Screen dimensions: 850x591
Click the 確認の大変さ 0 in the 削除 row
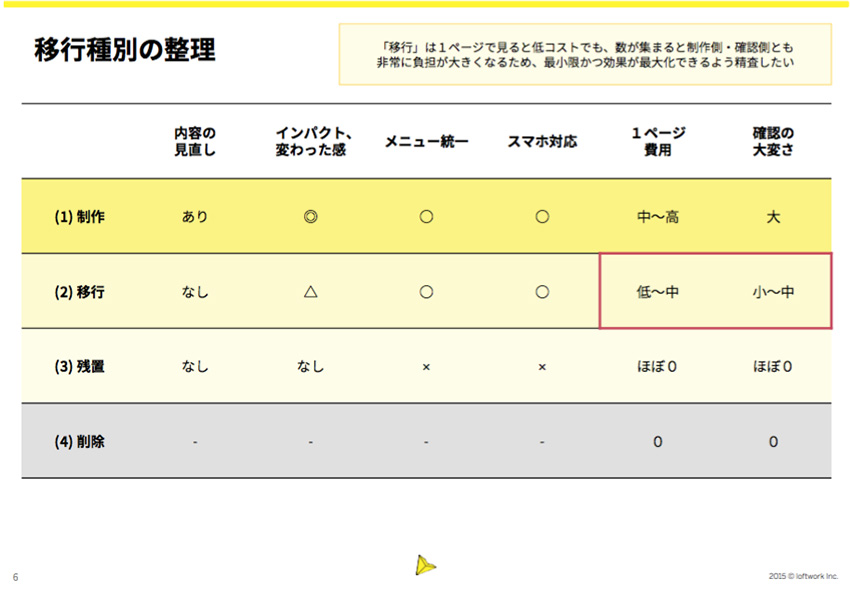click(774, 442)
